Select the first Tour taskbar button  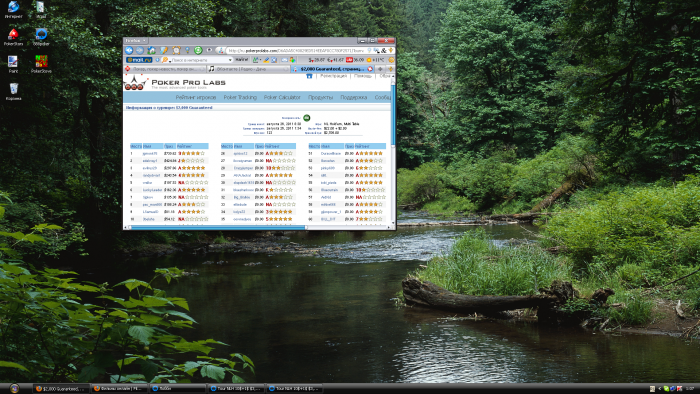(236, 389)
